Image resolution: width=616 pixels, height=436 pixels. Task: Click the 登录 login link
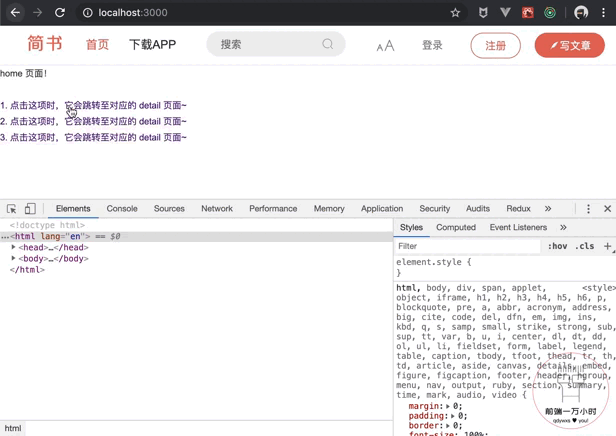tap(432, 45)
